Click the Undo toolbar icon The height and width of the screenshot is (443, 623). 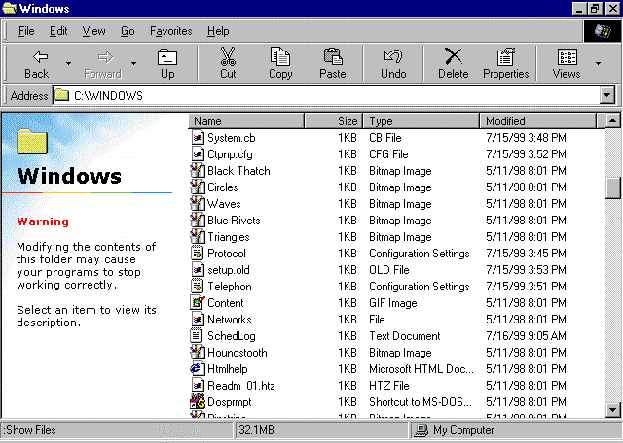tap(394, 63)
